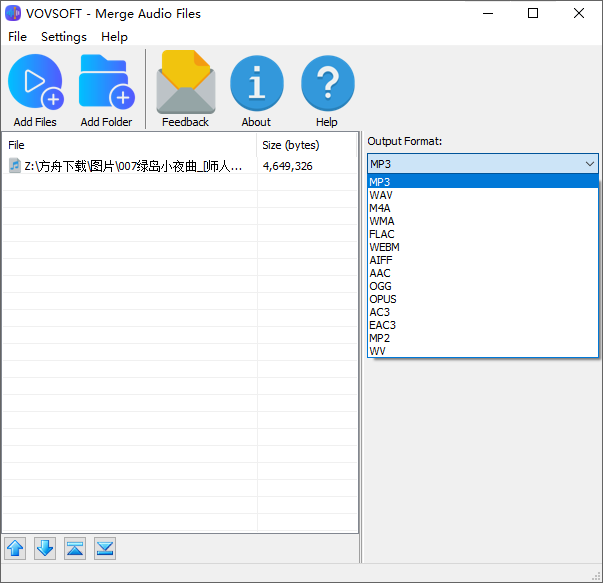Image resolution: width=603 pixels, height=583 pixels.
Task: Select FLAC output format
Action: tap(483, 234)
